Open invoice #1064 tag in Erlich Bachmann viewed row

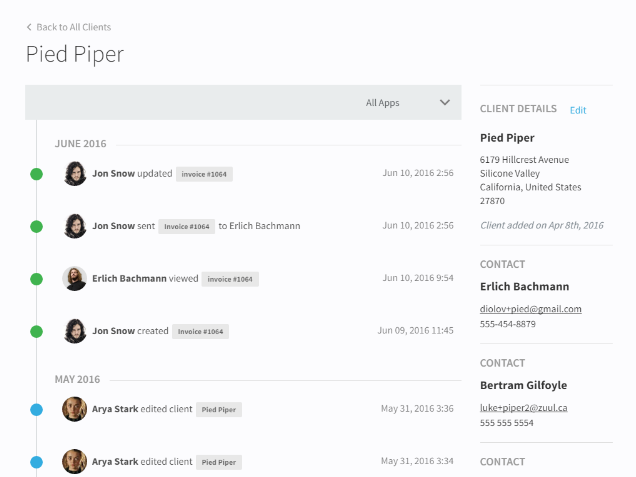(x=230, y=279)
